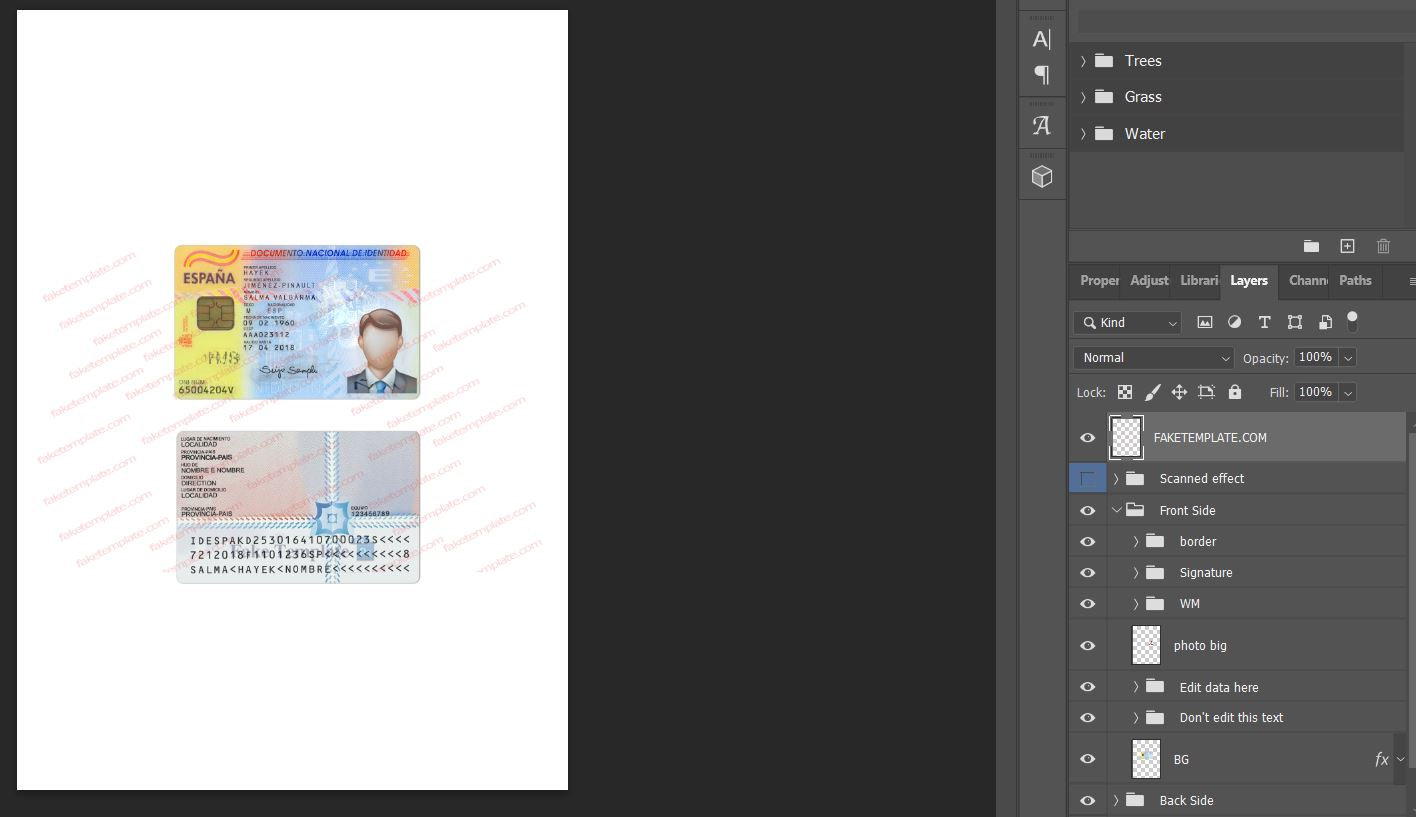Image resolution: width=1416 pixels, height=817 pixels.
Task: Open the 3D cube panel icon
Action: [1041, 177]
